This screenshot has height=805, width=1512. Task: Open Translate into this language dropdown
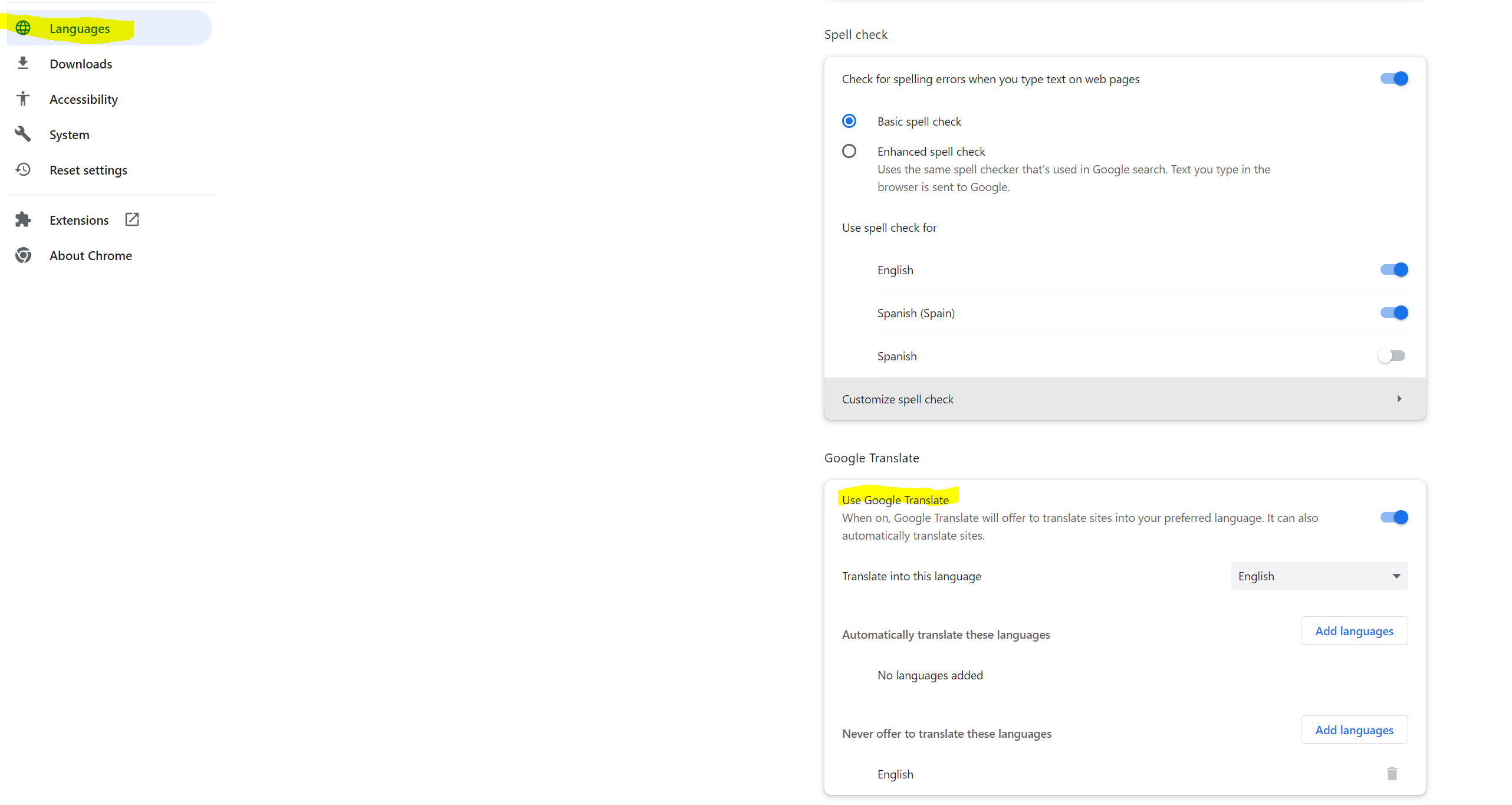[1319, 576]
